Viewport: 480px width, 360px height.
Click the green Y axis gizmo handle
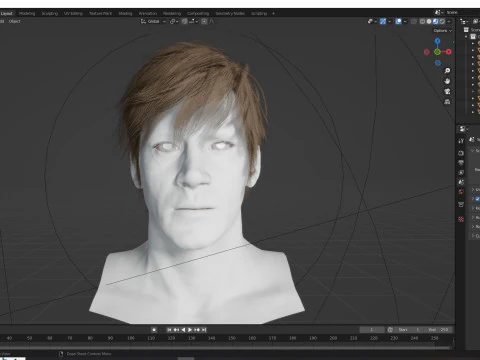pyautogui.click(x=437, y=52)
